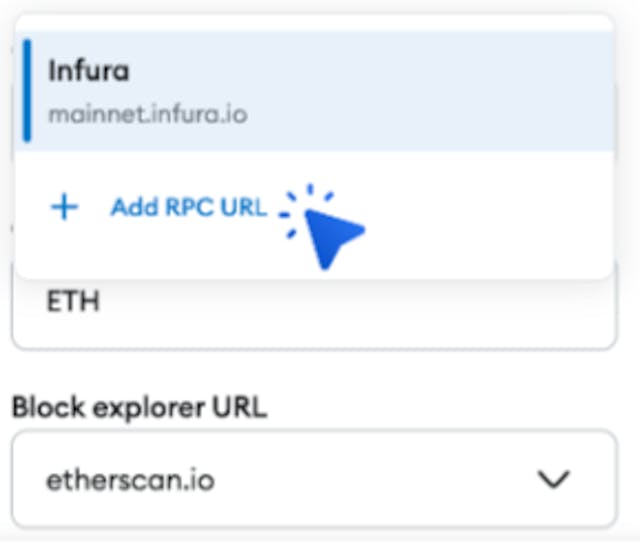Click the plus icon beside Add RPC URL
Viewport: 640px width, 551px height.
(x=64, y=207)
